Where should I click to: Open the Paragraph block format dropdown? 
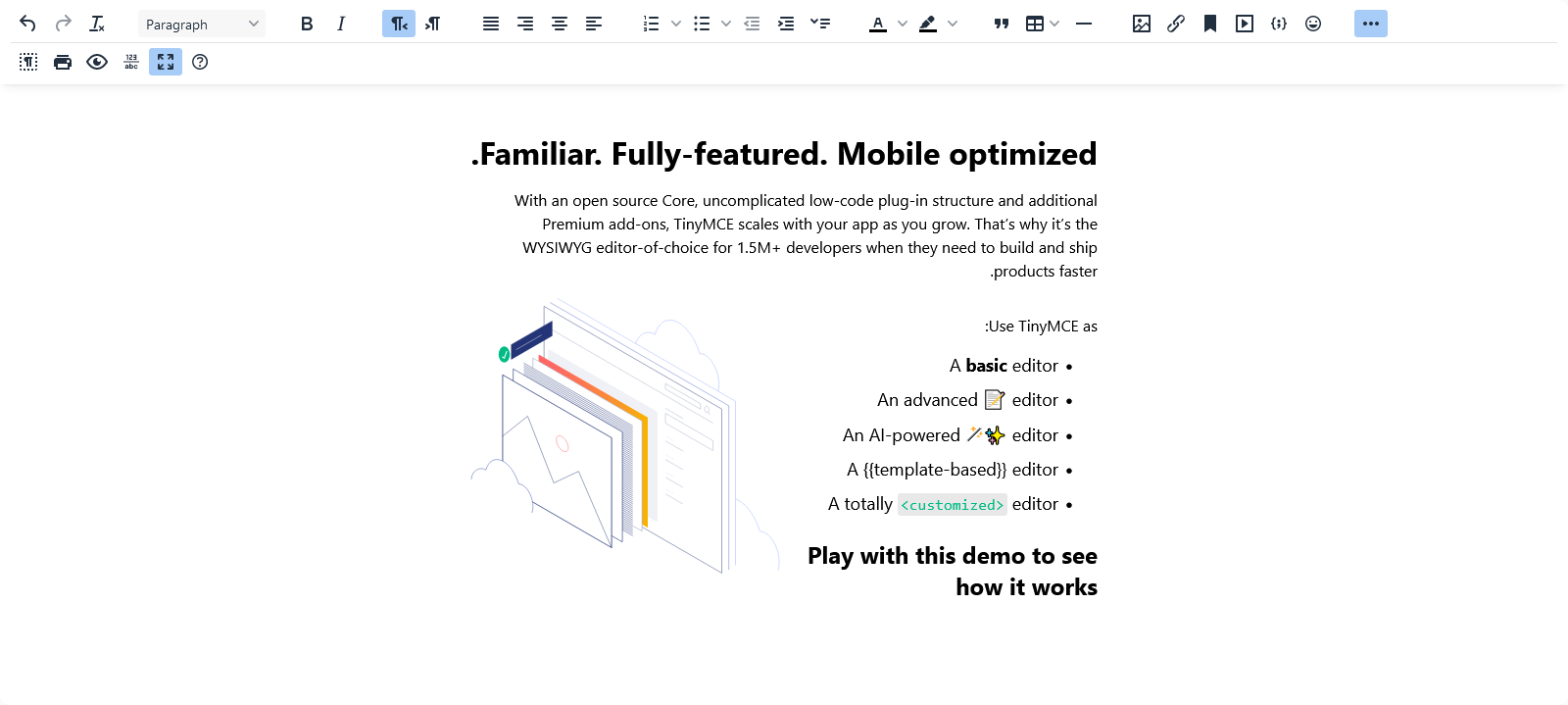[201, 24]
